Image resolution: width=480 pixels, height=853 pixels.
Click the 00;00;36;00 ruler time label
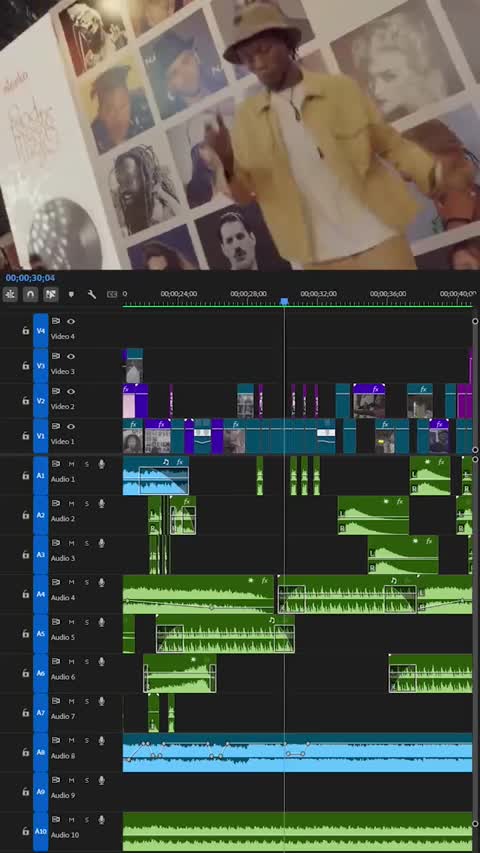(x=388, y=294)
